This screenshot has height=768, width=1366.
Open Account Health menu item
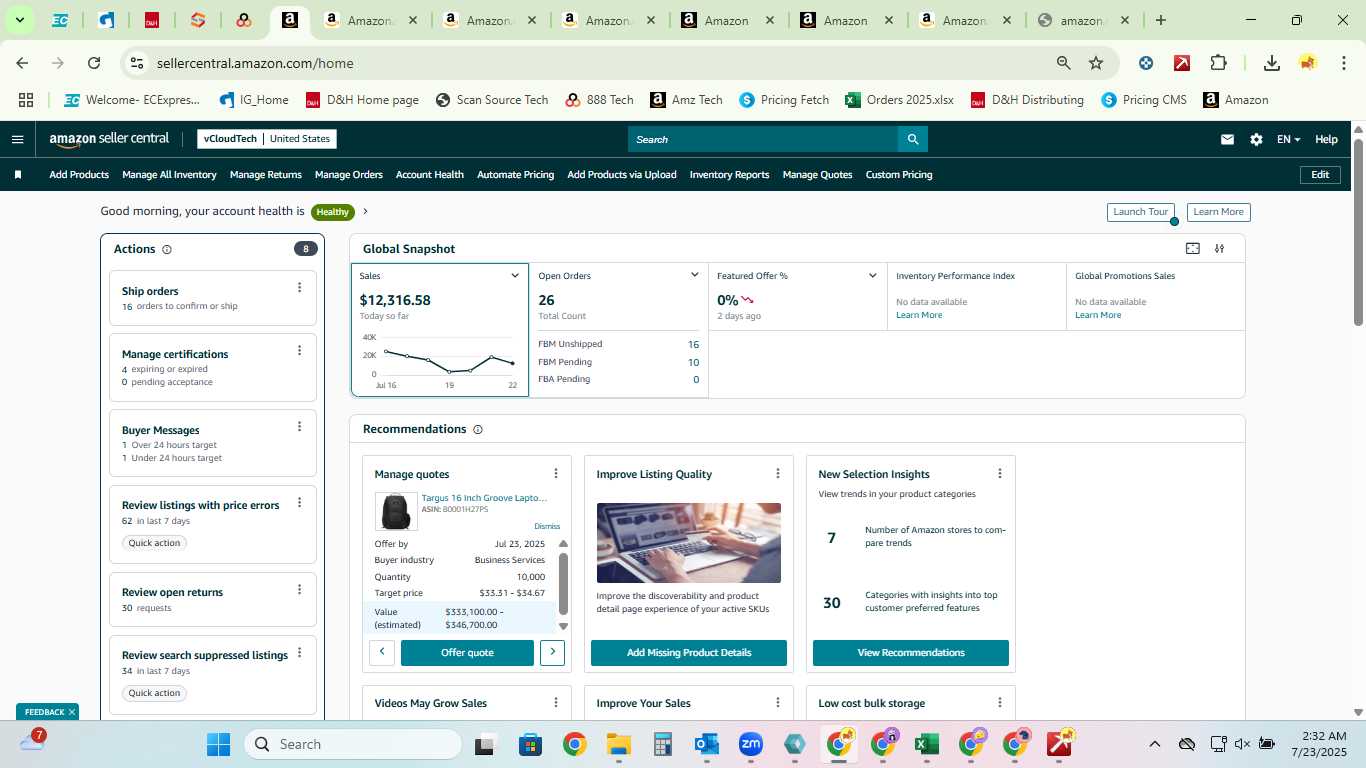pos(430,175)
